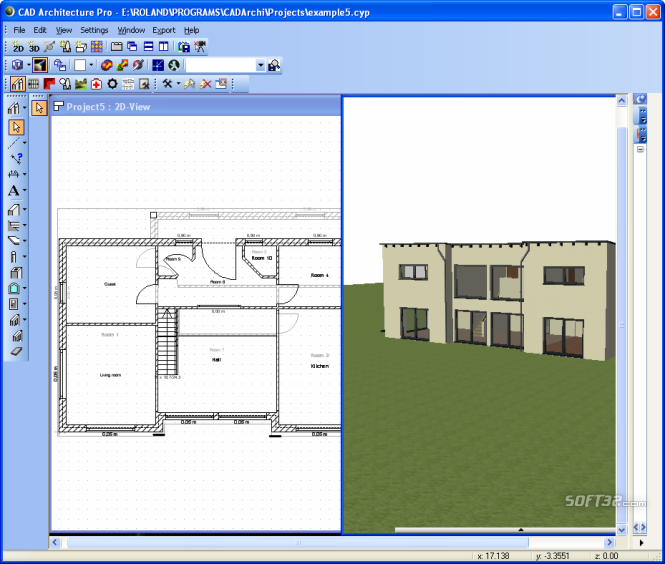Screen dimensions: 665x564
Task: Click the red sphere render icon
Action: pos(106,65)
